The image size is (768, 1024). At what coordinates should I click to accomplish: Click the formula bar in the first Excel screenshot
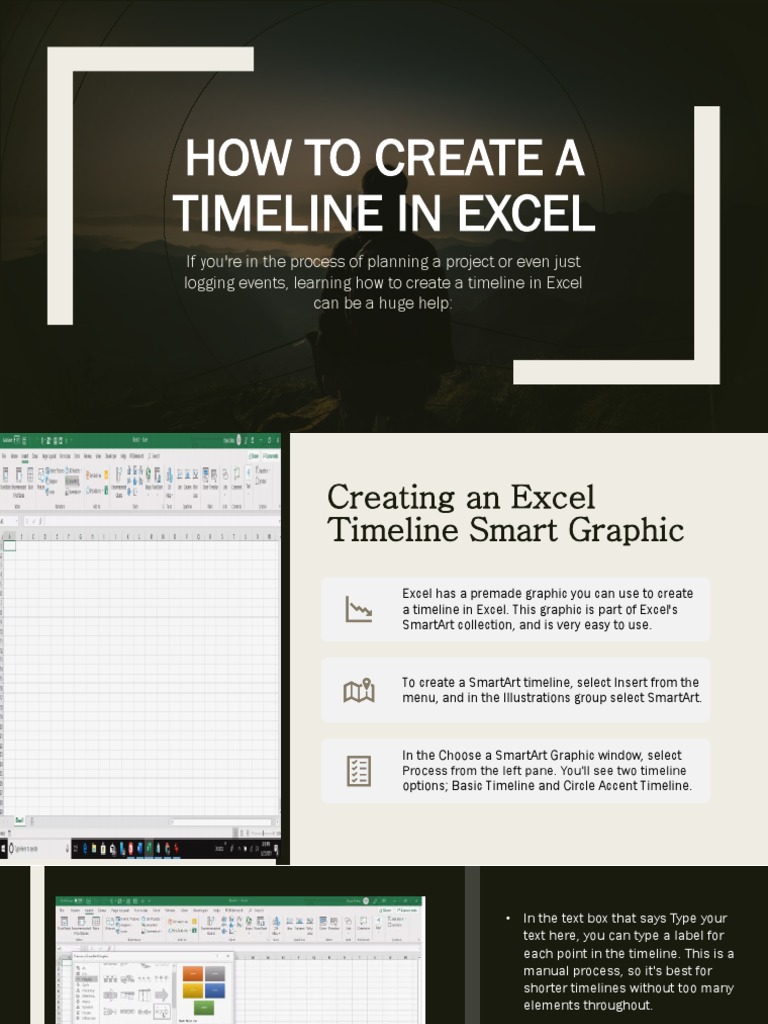[163, 521]
